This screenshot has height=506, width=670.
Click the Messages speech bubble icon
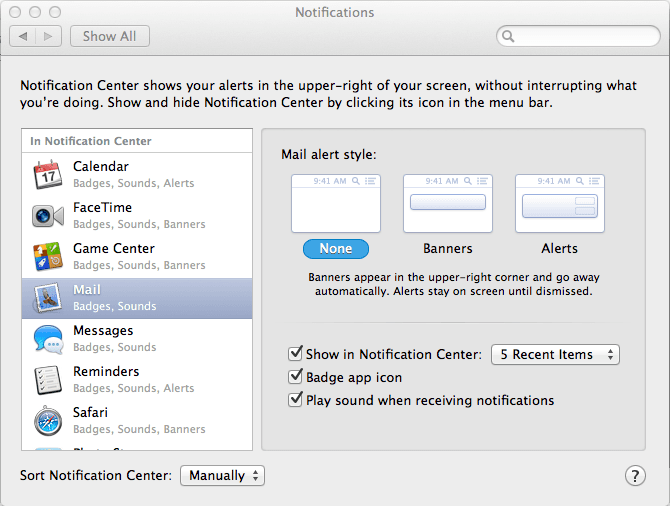point(48,339)
